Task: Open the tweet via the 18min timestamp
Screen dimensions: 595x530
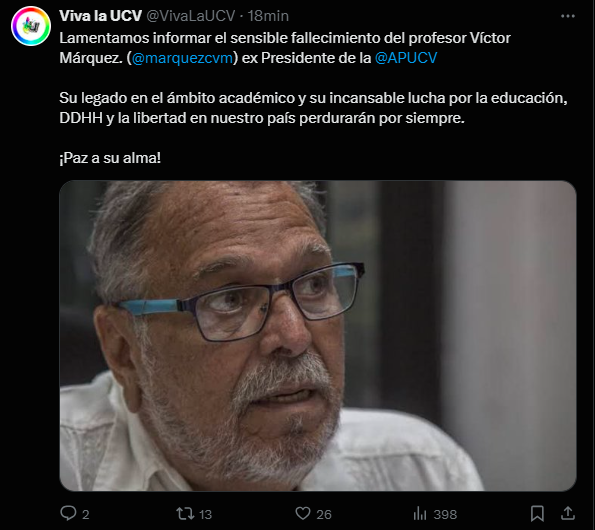Action: (x=268, y=16)
